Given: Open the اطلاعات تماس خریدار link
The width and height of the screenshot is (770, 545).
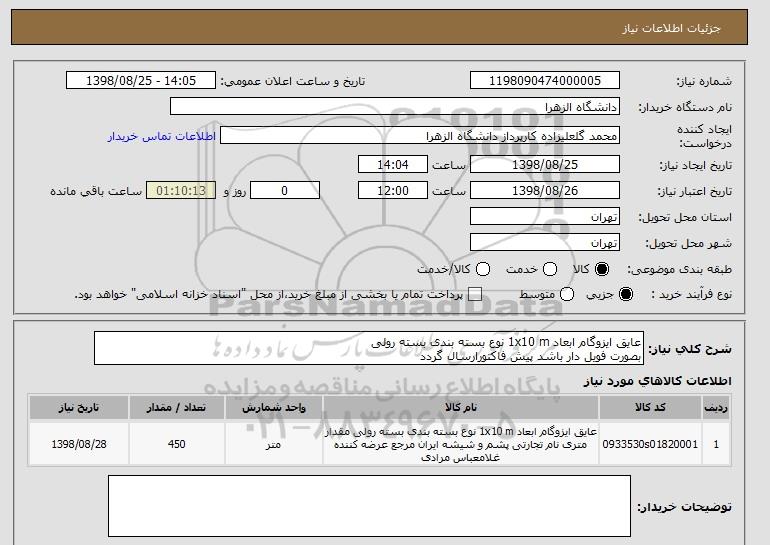Looking at the screenshot, I should [x=162, y=136].
